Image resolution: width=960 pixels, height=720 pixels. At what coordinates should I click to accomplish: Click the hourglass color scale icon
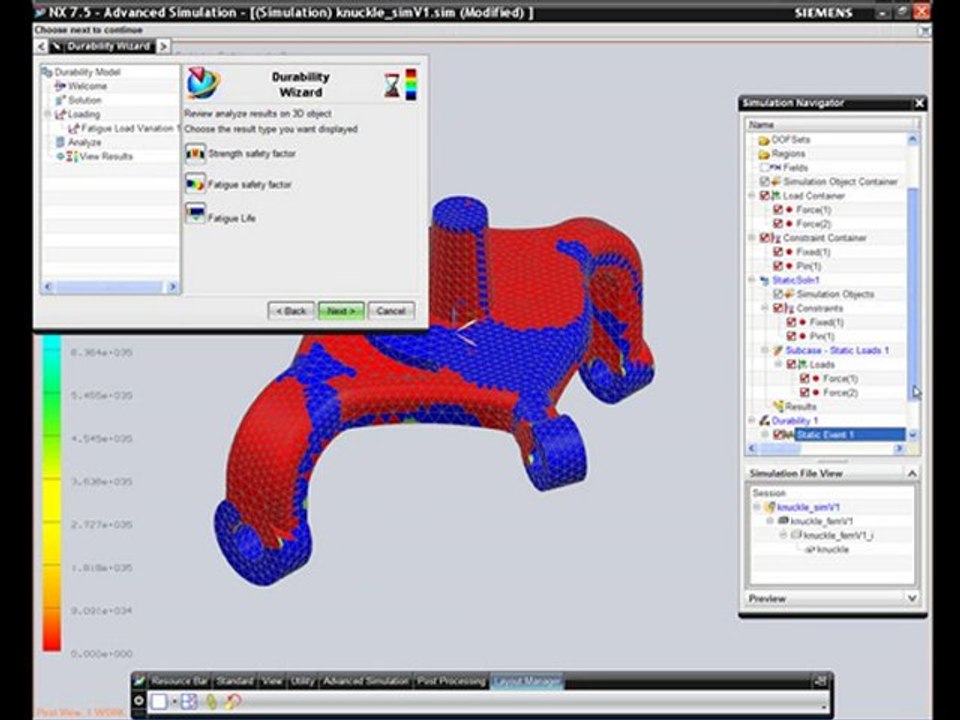coord(400,84)
